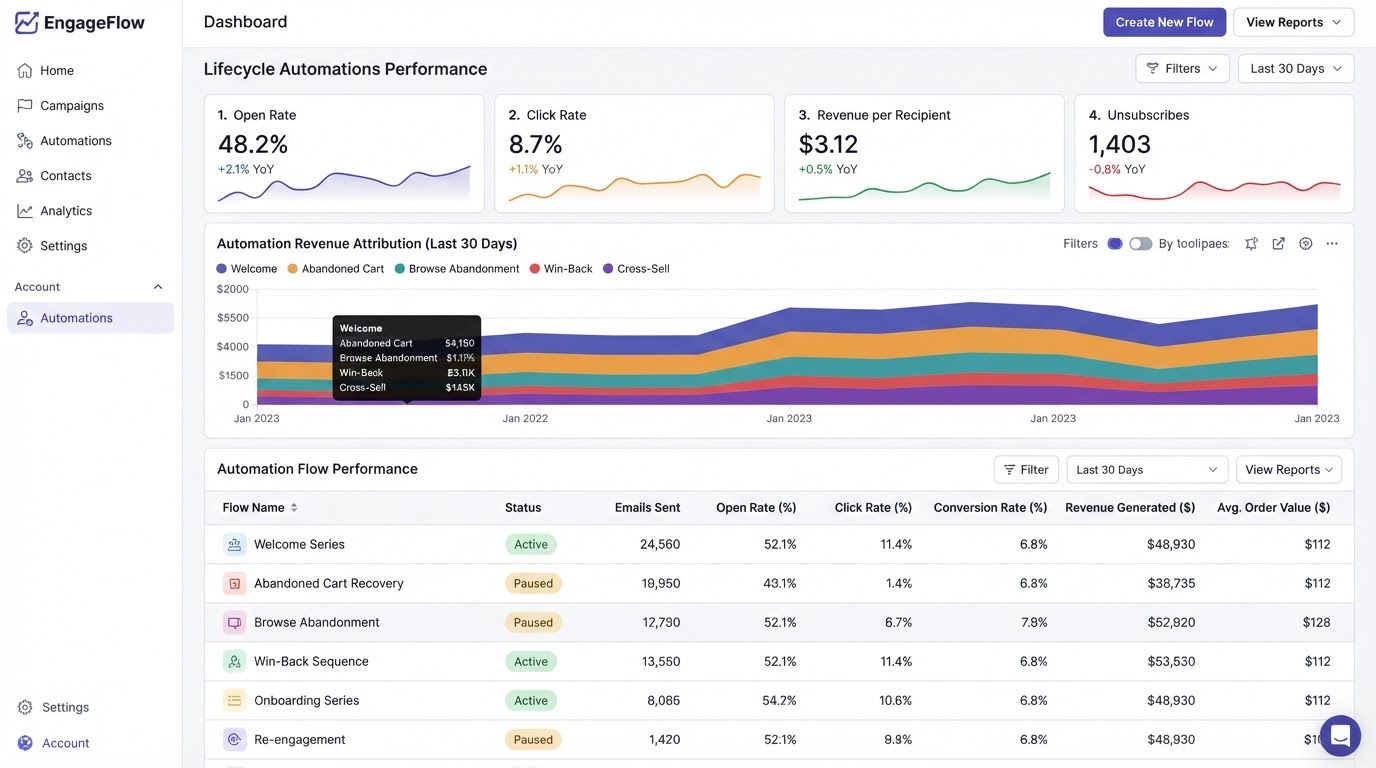Image resolution: width=1376 pixels, height=768 pixels.
Task: Open the chat support bubble
Action: tap(1340, 736)
